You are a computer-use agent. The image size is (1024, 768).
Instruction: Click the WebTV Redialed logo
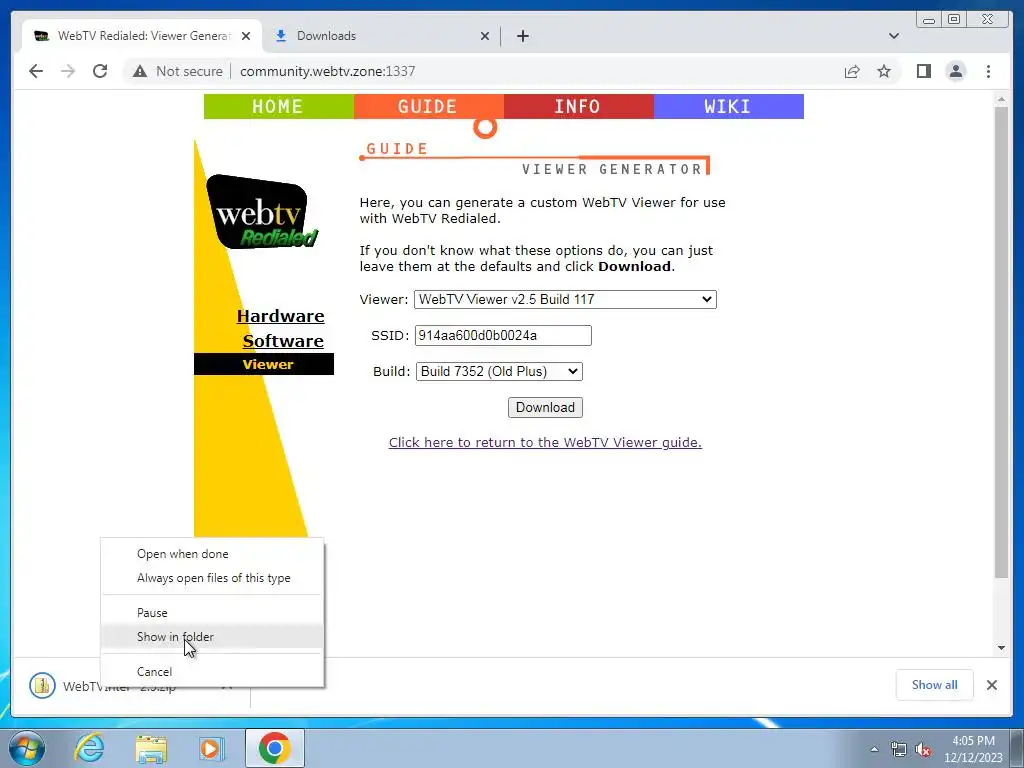(x=261, y=212)
